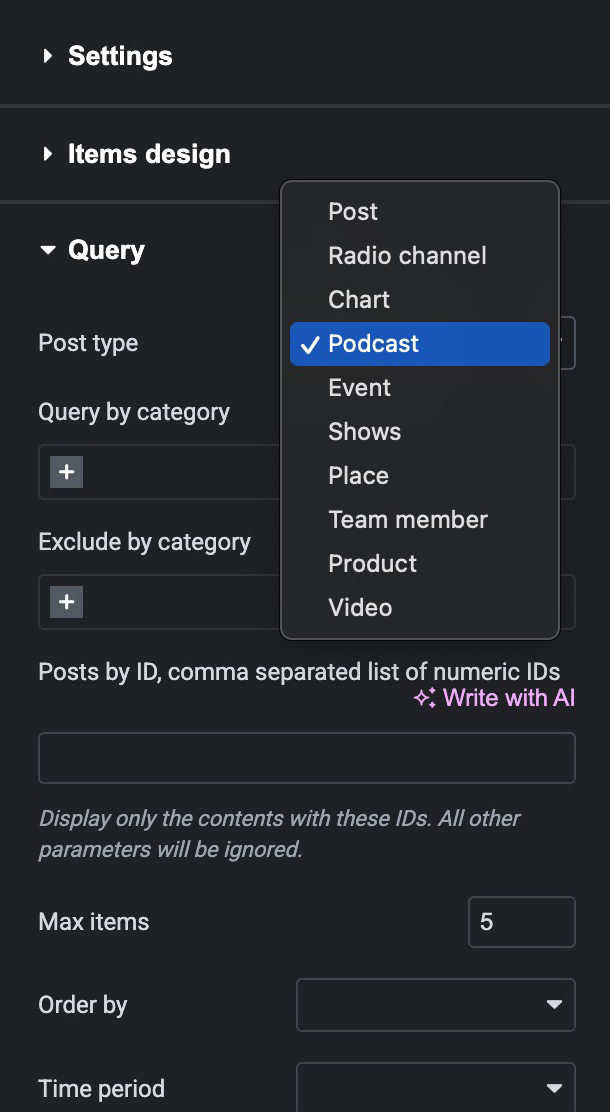610x1112 pixels.
Task: Select Team member option
Action: click(x=408, y=520)
